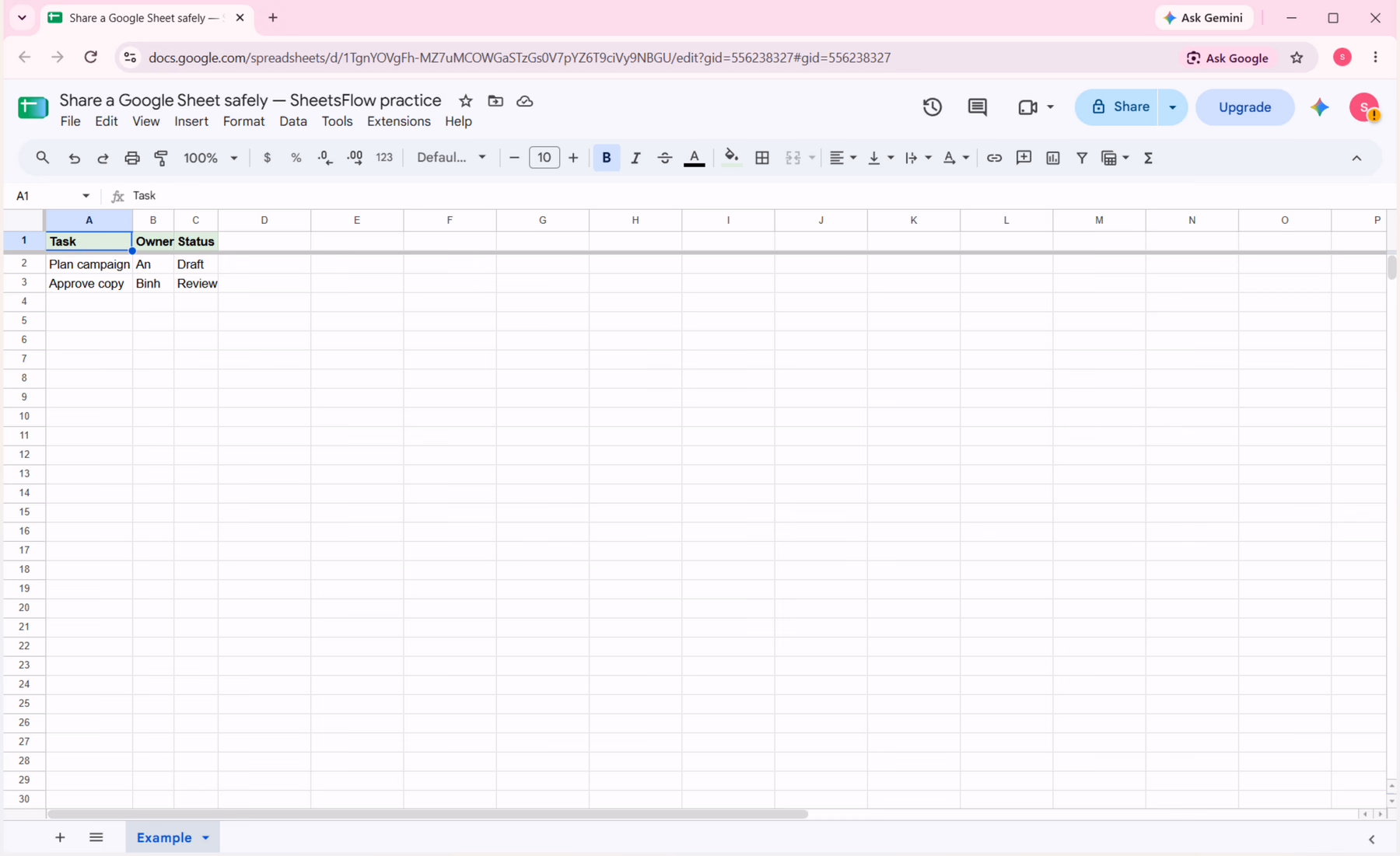1400x856 pixels.
Task: Toggle the create a filter button
Action: [x=1082, y=158]
